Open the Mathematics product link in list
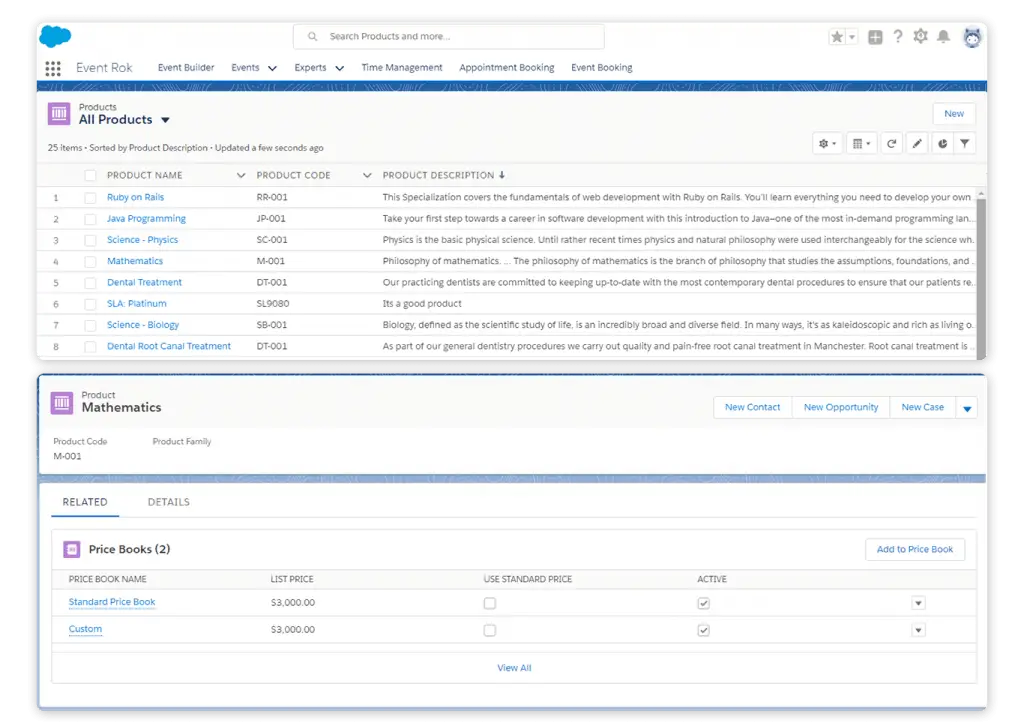The height and width of the screenshot is (726, 1024). pyautogui.click(x=135, y=261)
